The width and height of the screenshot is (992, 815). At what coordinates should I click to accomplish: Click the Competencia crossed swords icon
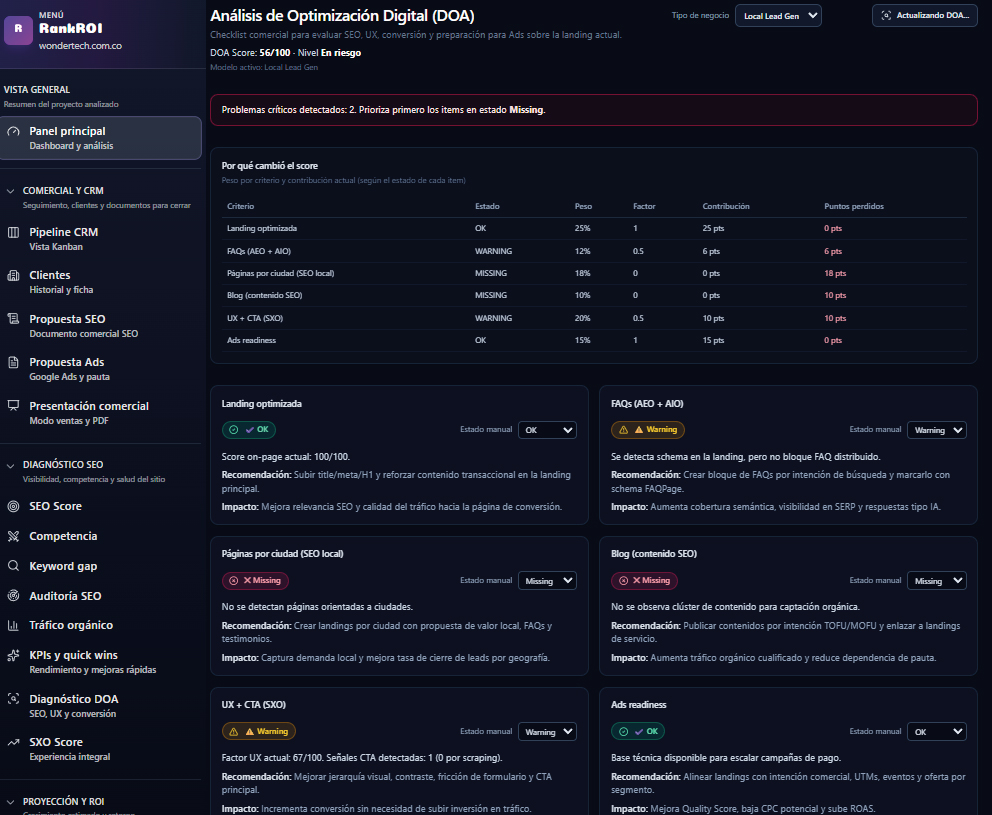[x=13, y=537]
